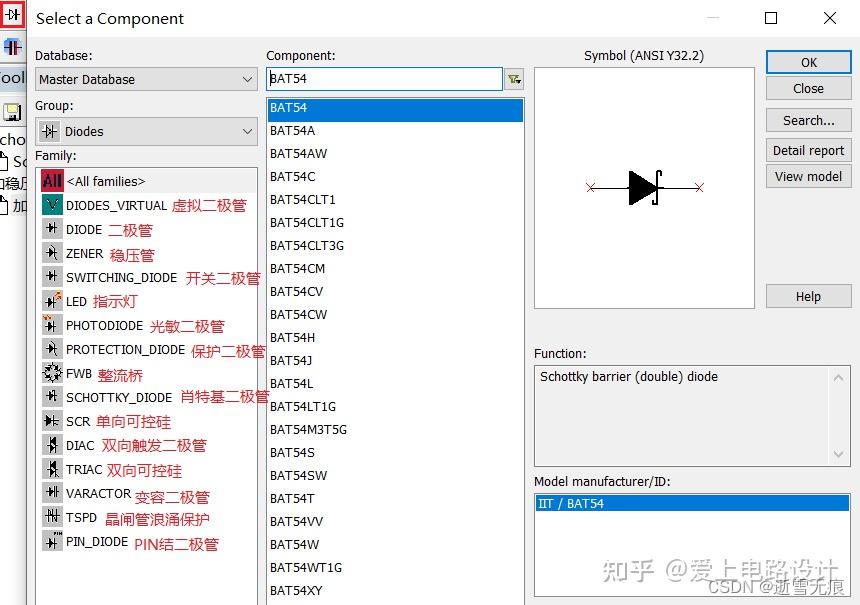
Task: Select the SCHOTTKY_DIODE family
Action: [52, 397]
